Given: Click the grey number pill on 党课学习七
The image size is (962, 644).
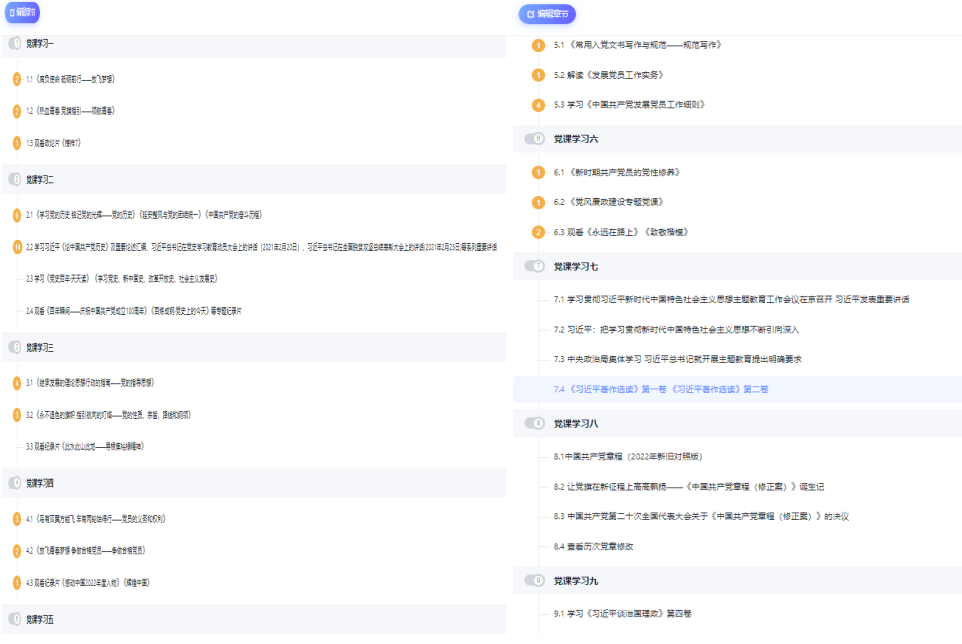Looking at the screenshot, I should pyautogui.click(x=535, y=266).
